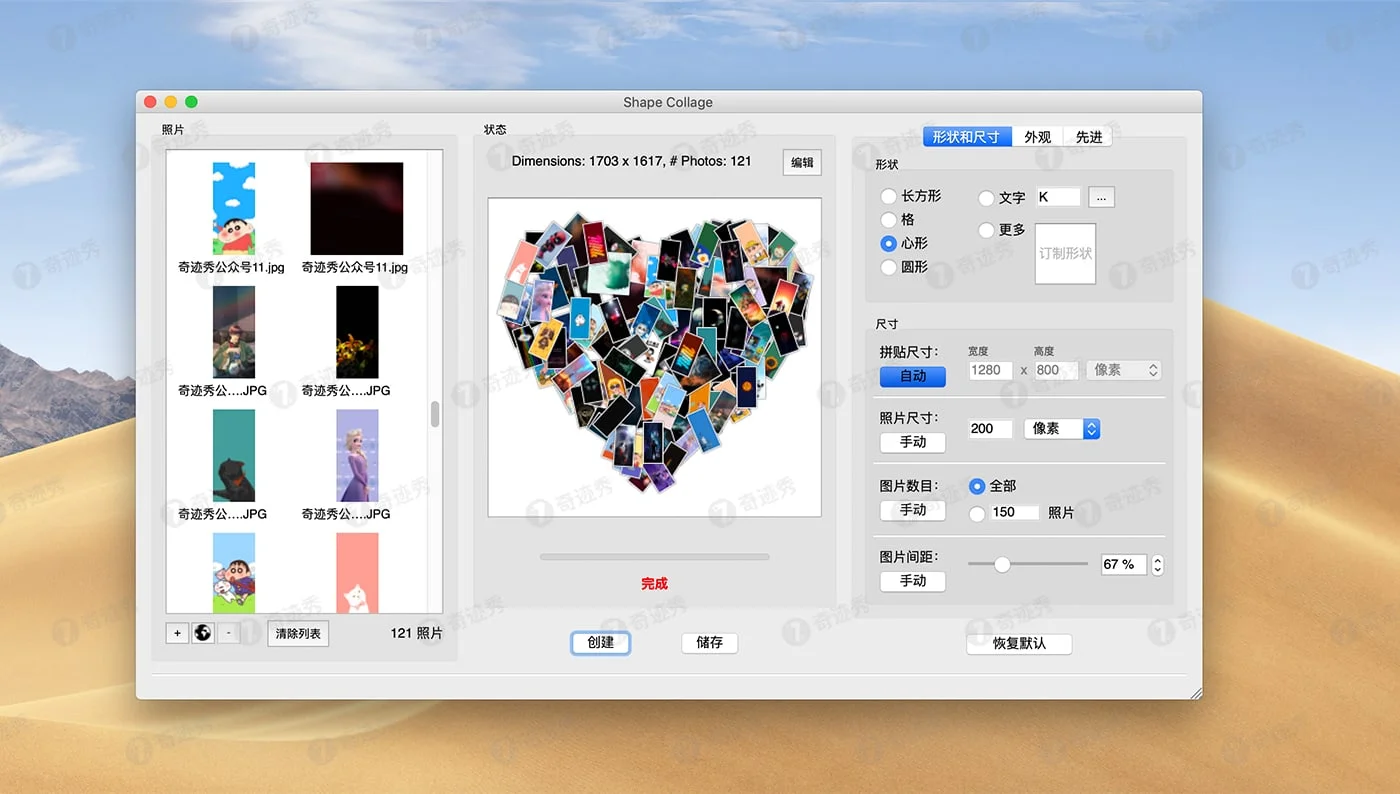1400x794 pixels.
Task: Click the ellipsis button next to text field
Action: tap(1101, 197)
